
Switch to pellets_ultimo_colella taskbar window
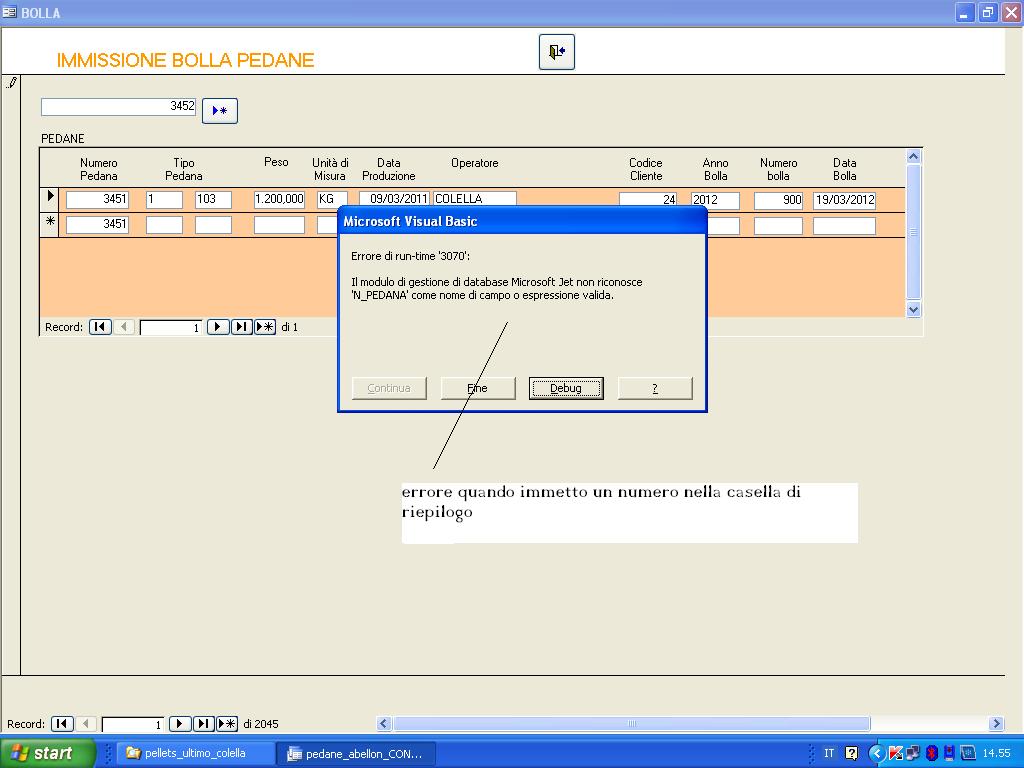pyautogui.click(x=196, y=753)
